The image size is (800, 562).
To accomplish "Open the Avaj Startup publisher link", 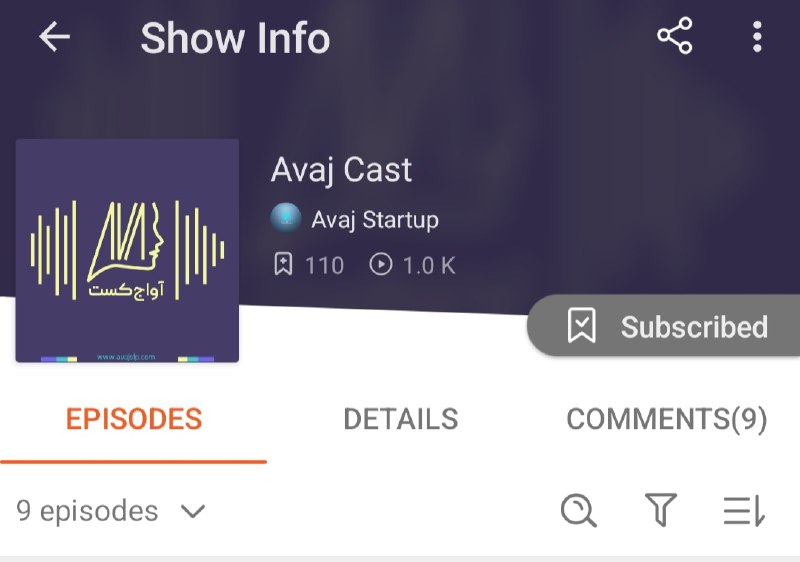I will tap(375, 220).
